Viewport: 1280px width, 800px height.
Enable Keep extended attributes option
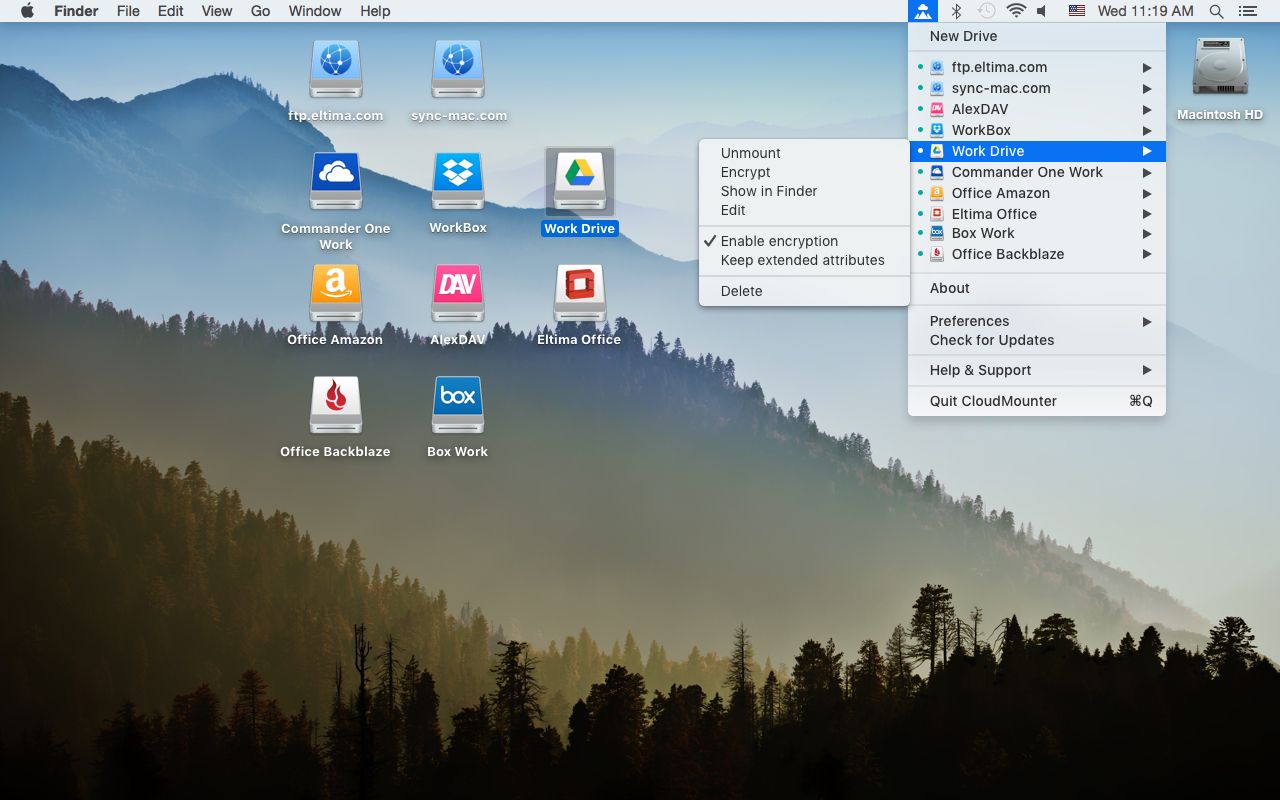pyautogui.click(x=804, y=260)
